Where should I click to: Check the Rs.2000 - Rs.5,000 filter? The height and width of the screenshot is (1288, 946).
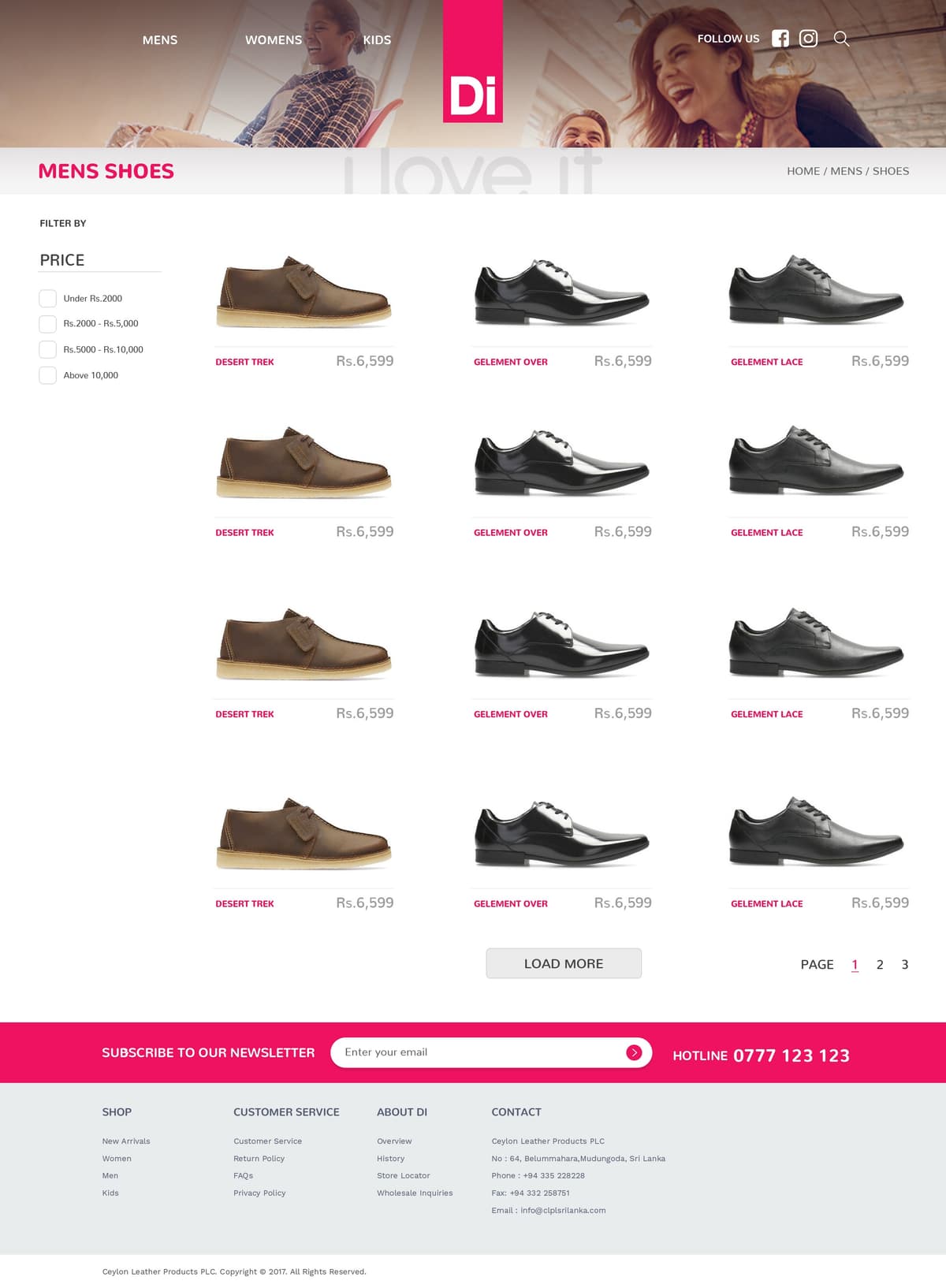47,323
